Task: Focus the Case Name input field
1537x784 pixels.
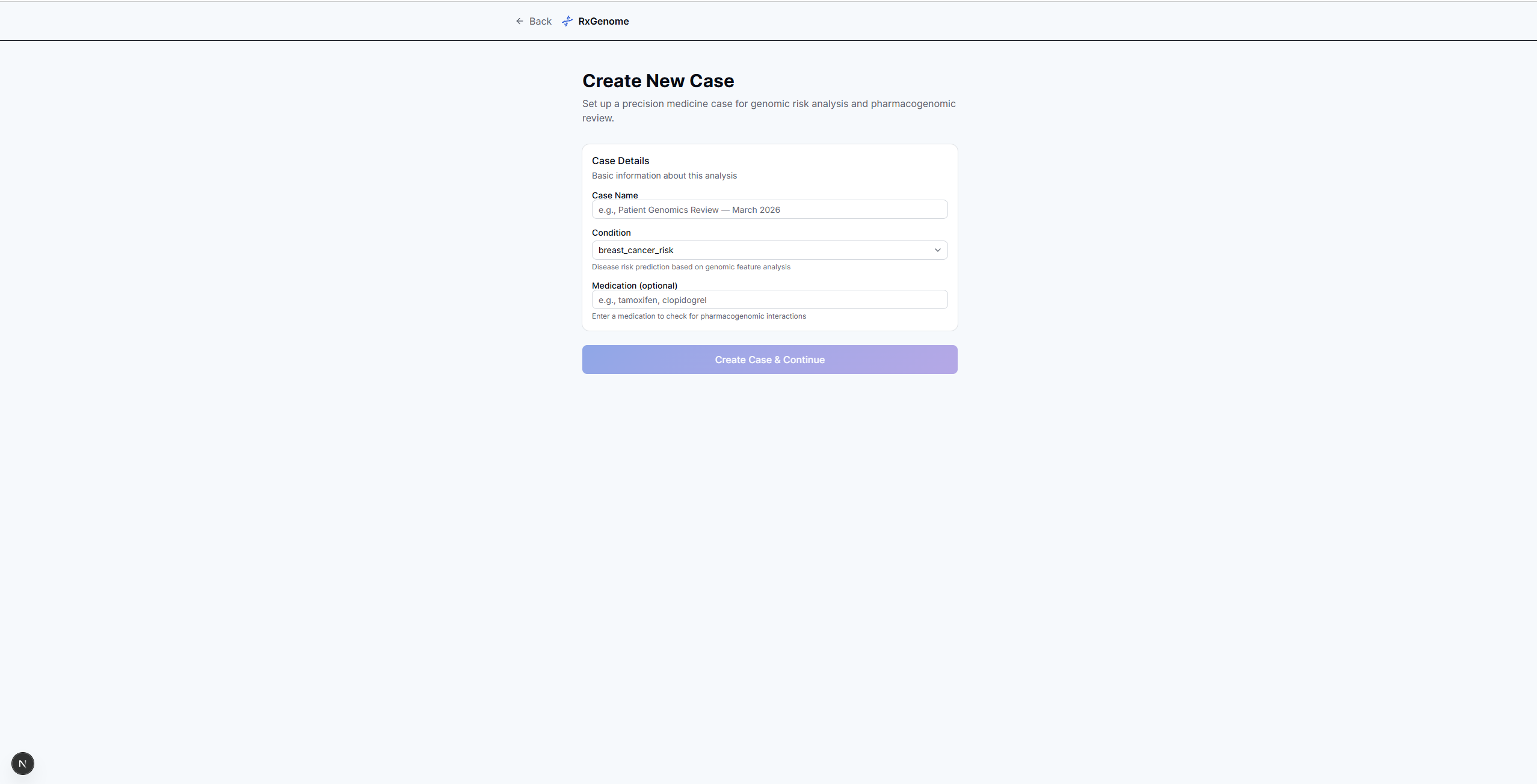Action: (x=769, y=209)
